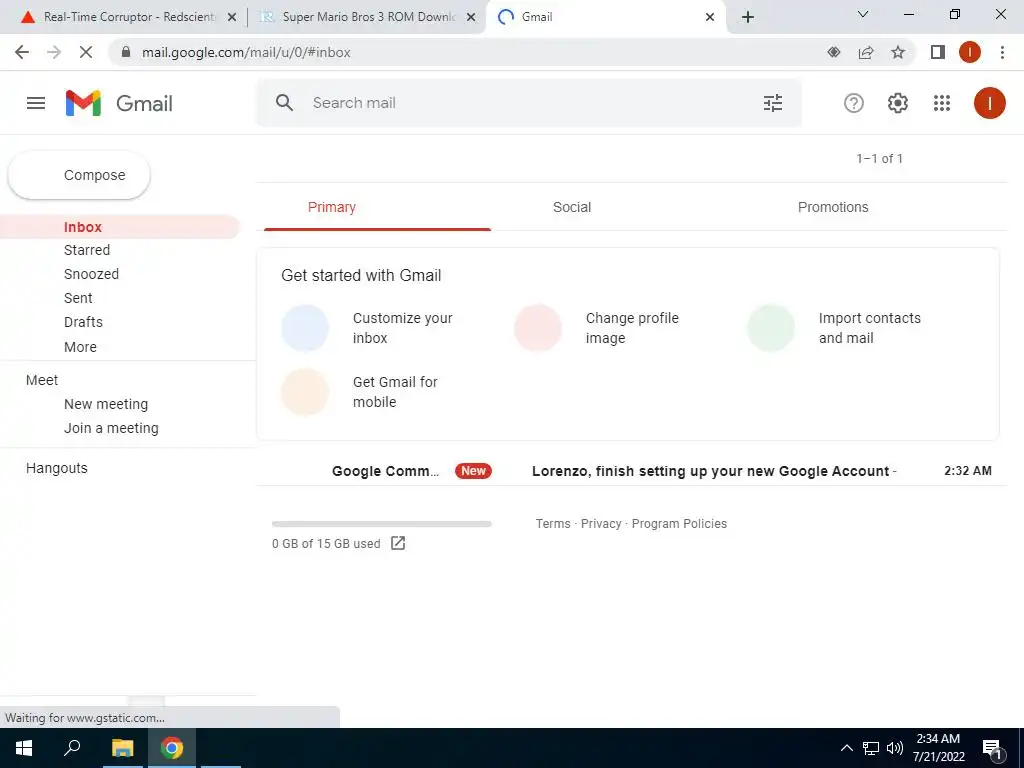This screenshot has height=768, width=1024.
Task: Open Google apps grid
Action: tap(942, 103)
